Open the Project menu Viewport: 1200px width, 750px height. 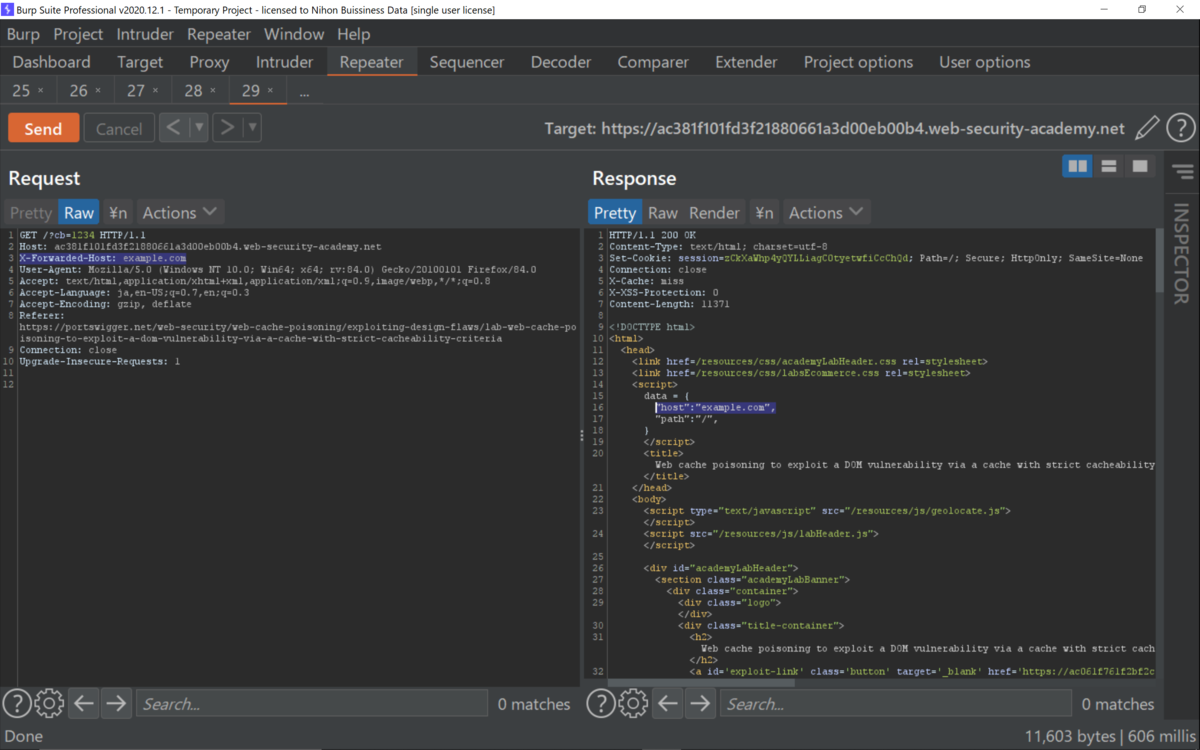click(x=78, y=34)
